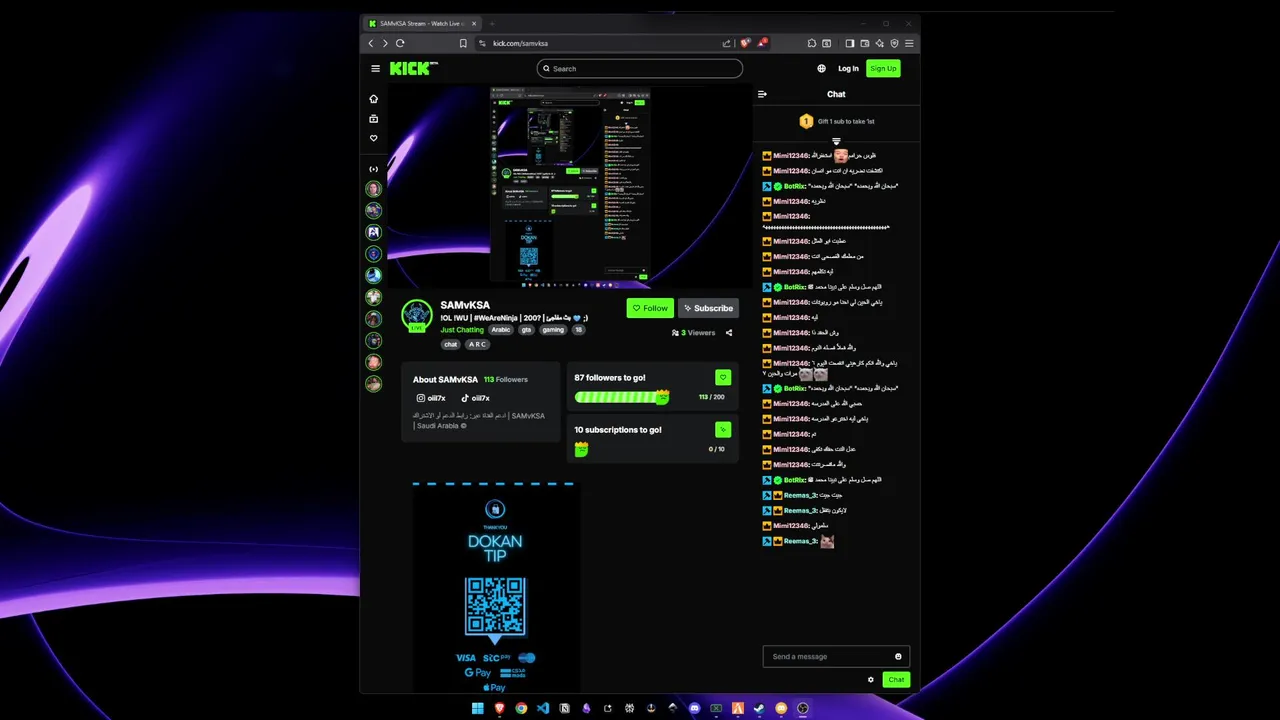
Task: Open the Following heart icon in sidebar
Action: pos(374,139)
